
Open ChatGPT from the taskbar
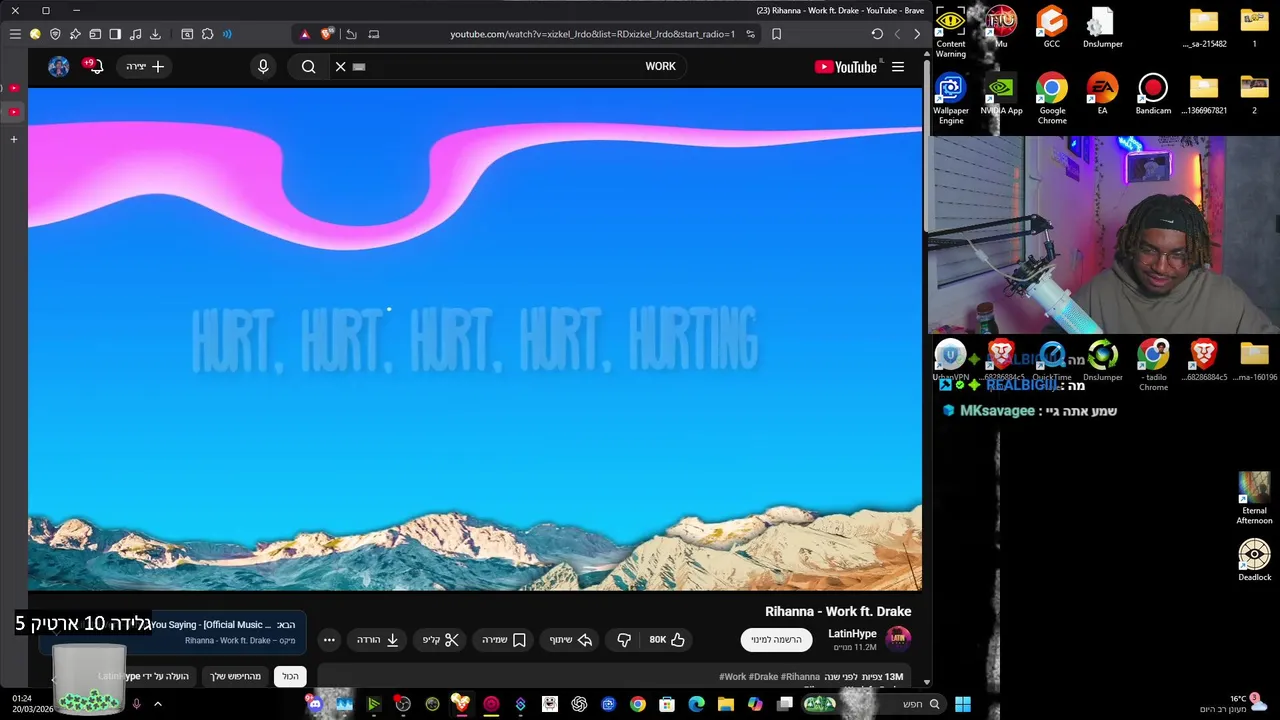tap(579, 704)
